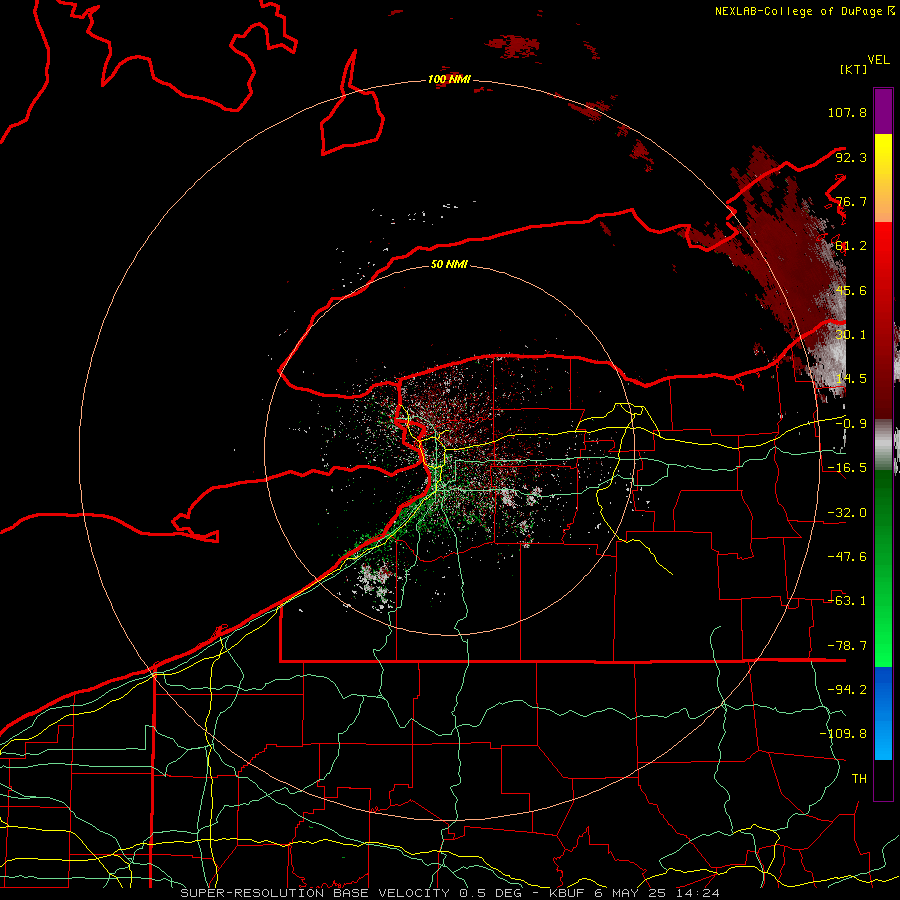Pick the gray segment of the velocity color bar
Image resolution: width=900 pixels, height=900 pixels.
point(883,445)
